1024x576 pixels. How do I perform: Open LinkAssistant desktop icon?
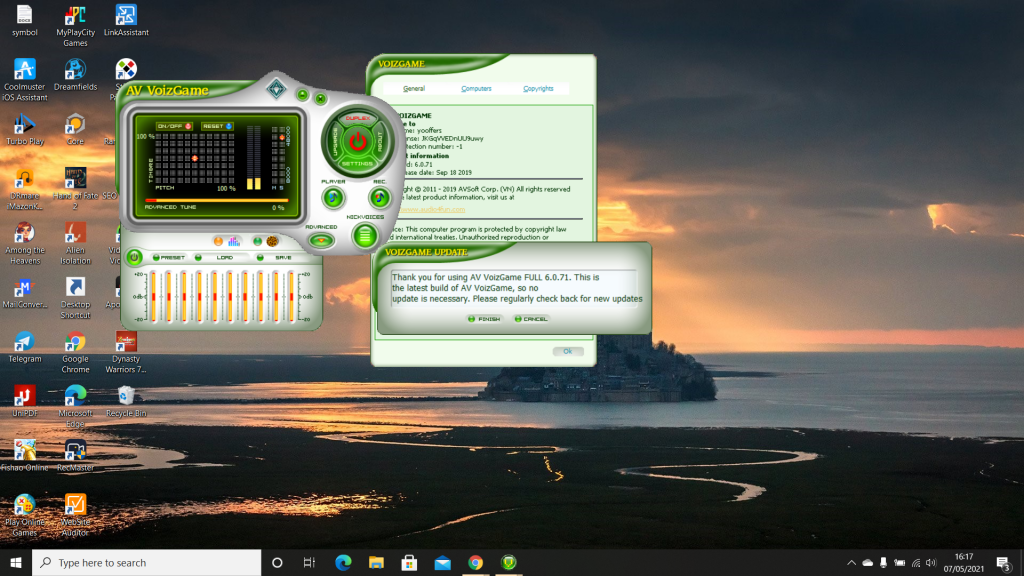126,20
